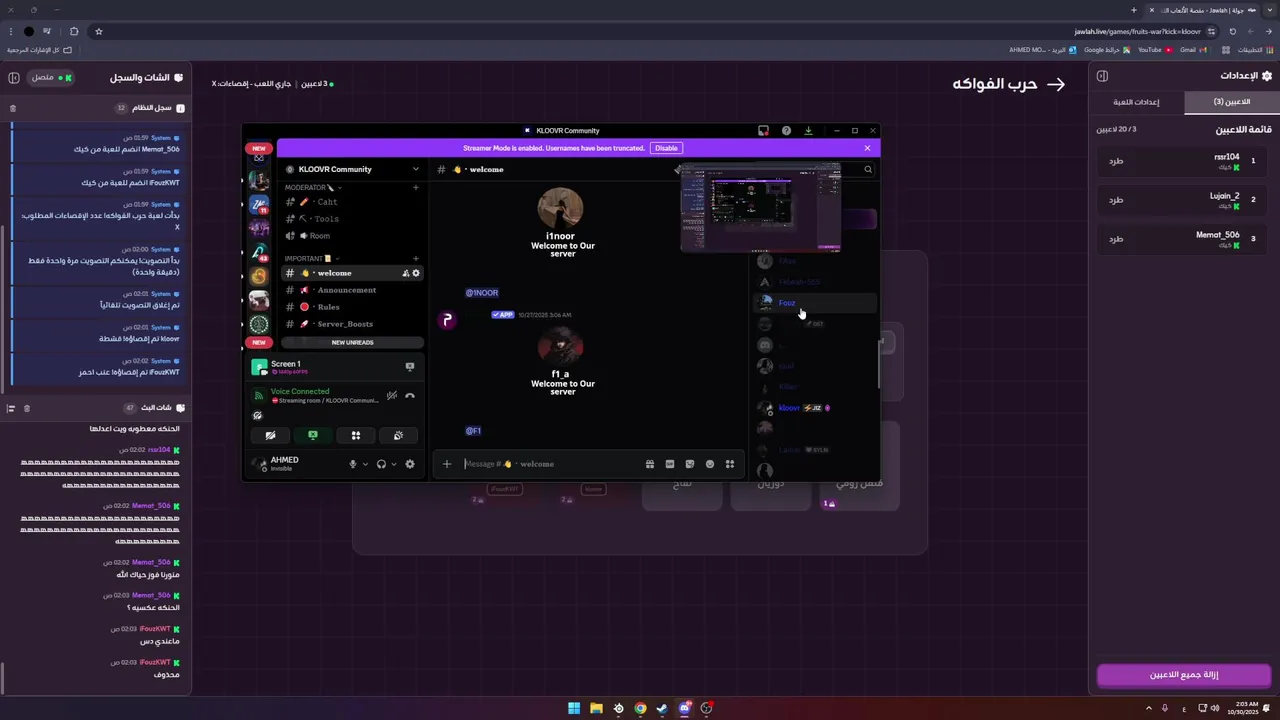Clear the شات البث chat with trash icon
Viewport: 1280px width, 720px height.
pos(27,408)
